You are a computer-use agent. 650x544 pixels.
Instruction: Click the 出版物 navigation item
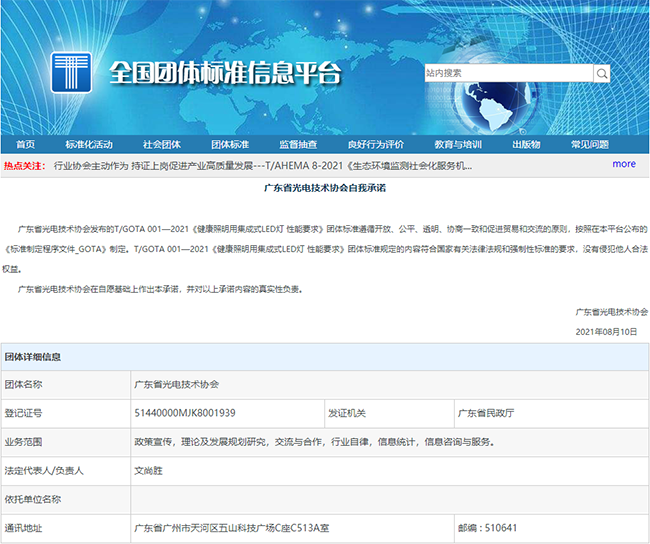[526, 144]
